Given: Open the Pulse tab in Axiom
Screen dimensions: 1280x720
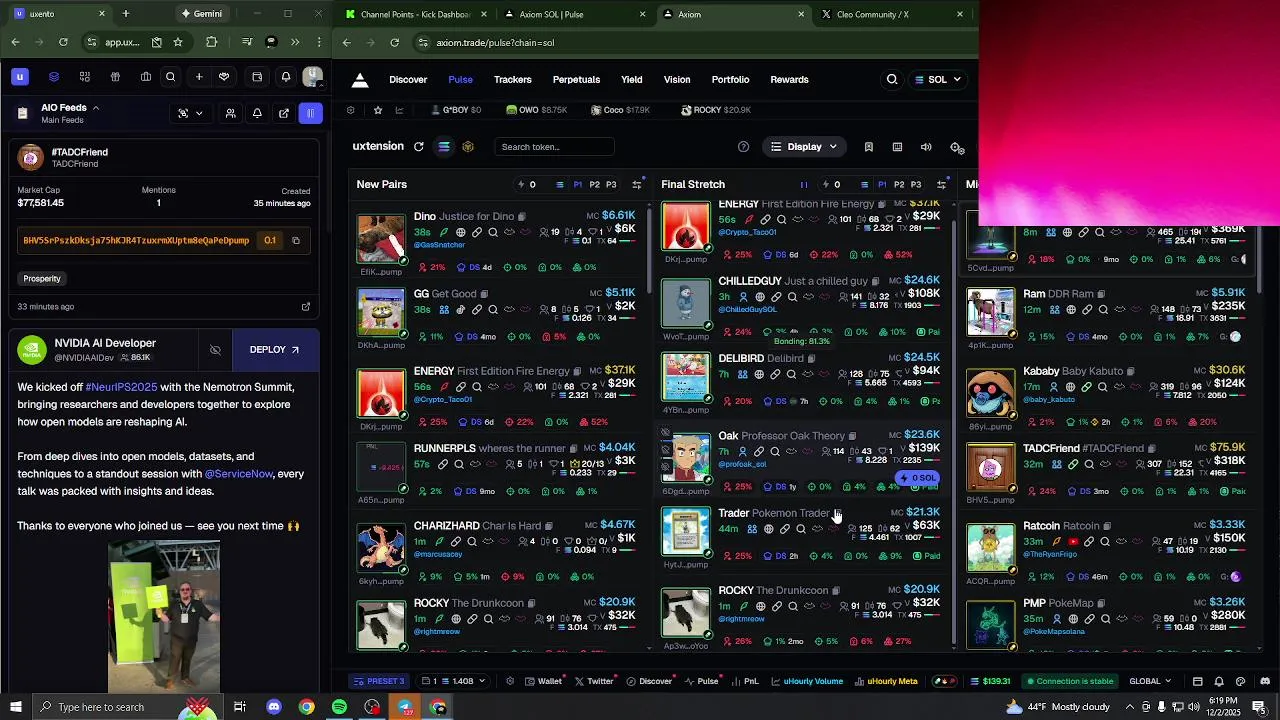Looking at the screenshot, I should point(461,80).
